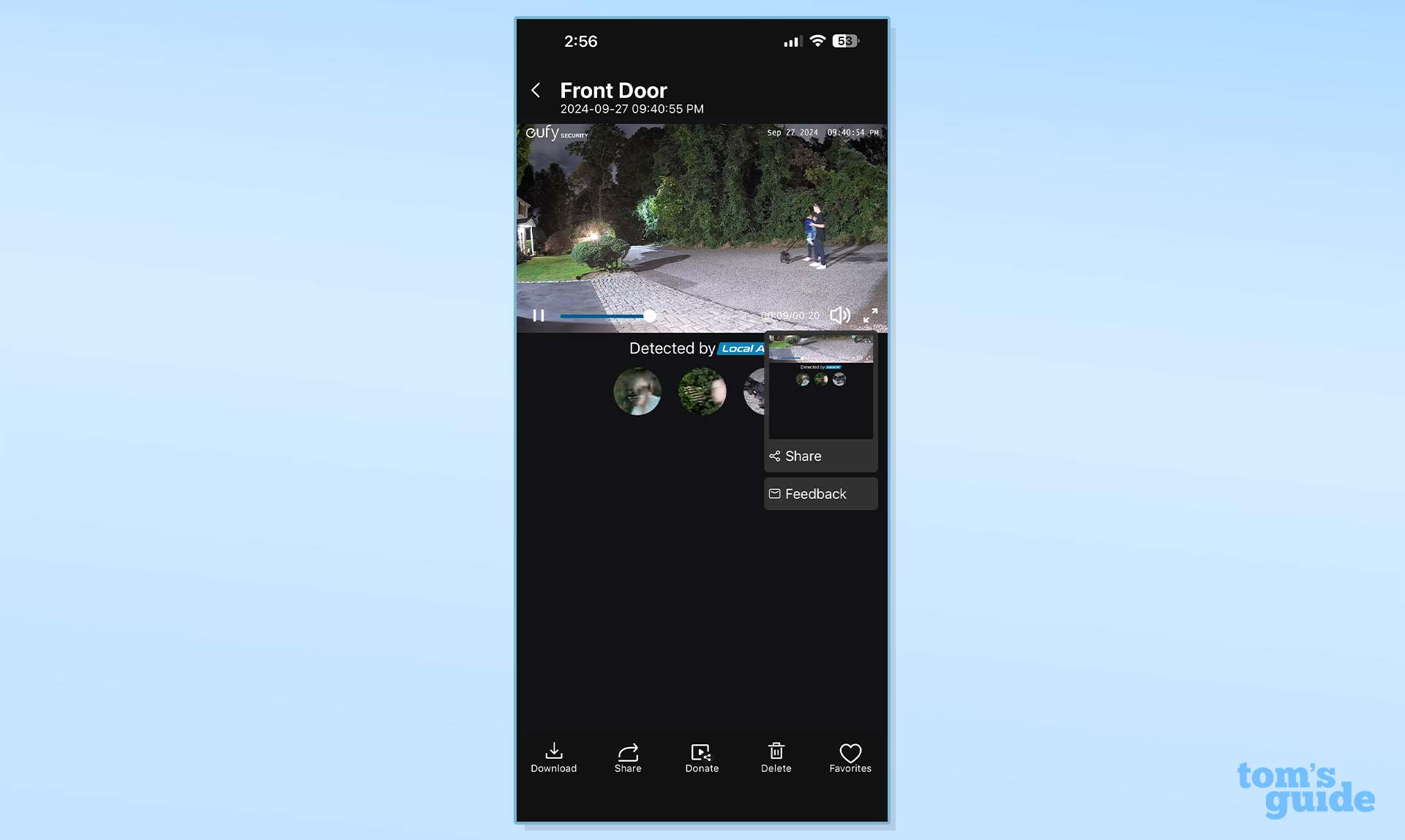This screenshot has width=1405, height=840.
Task: Pause the Front Door video playback
Action: tap(538, 315)
